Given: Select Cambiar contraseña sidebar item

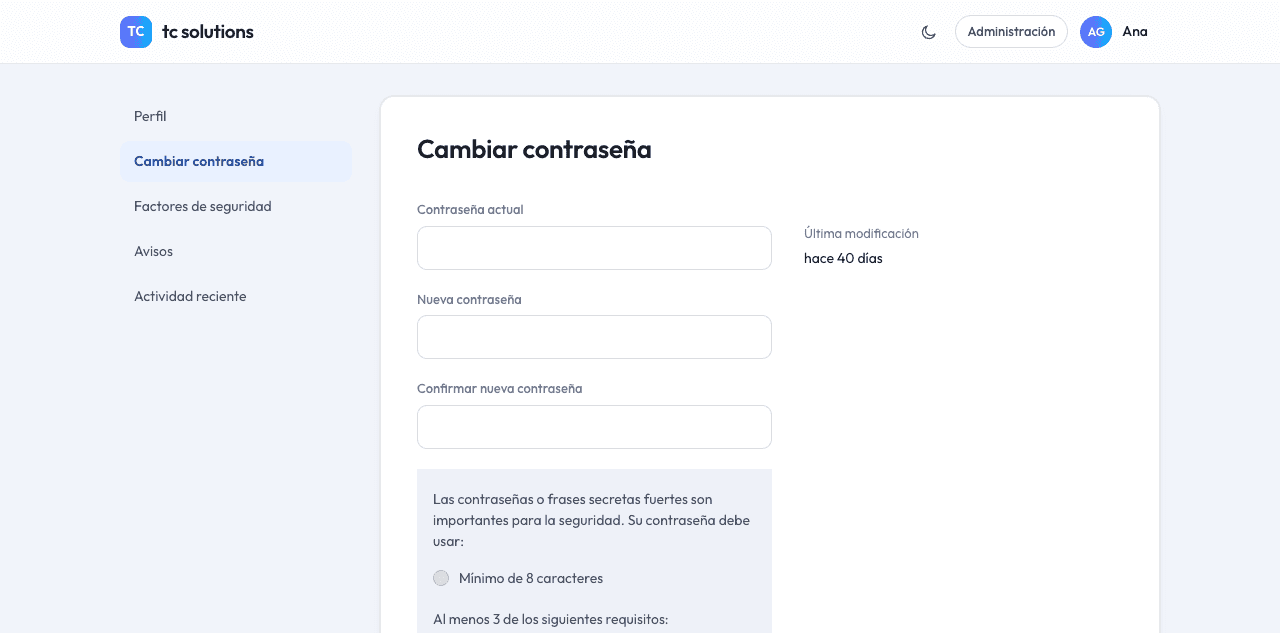Looking at the screenshot, I should pyautogui.click(x=236, y=161).
